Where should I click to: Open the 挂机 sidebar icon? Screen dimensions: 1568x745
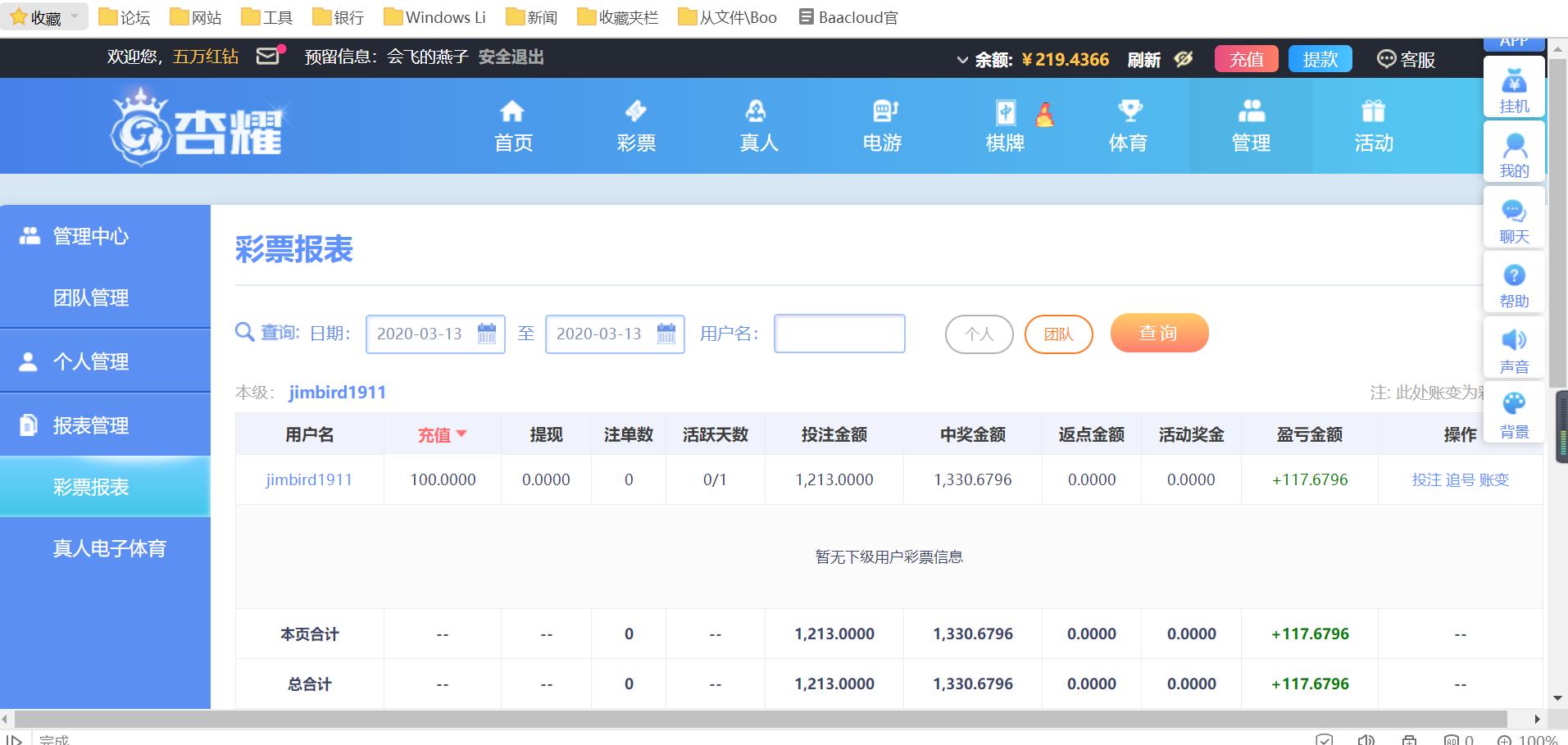point(1513,82)
